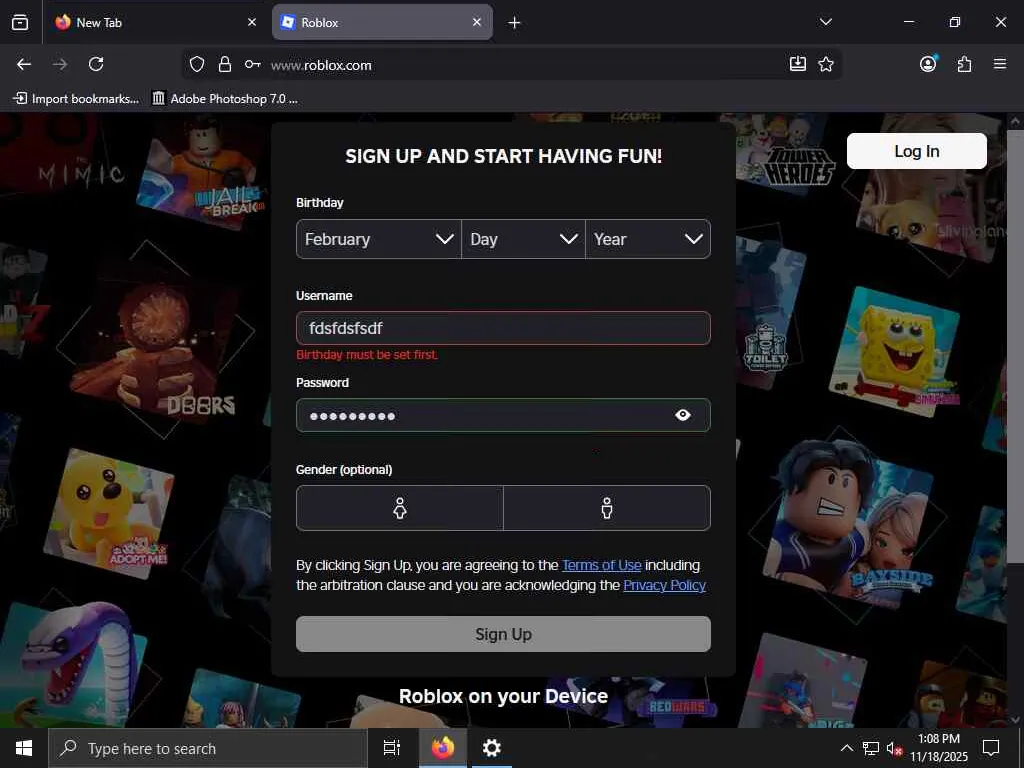Go back to the previous page
The height and width of the screenshot is (768, 1024).
click(x=24, y=64)
